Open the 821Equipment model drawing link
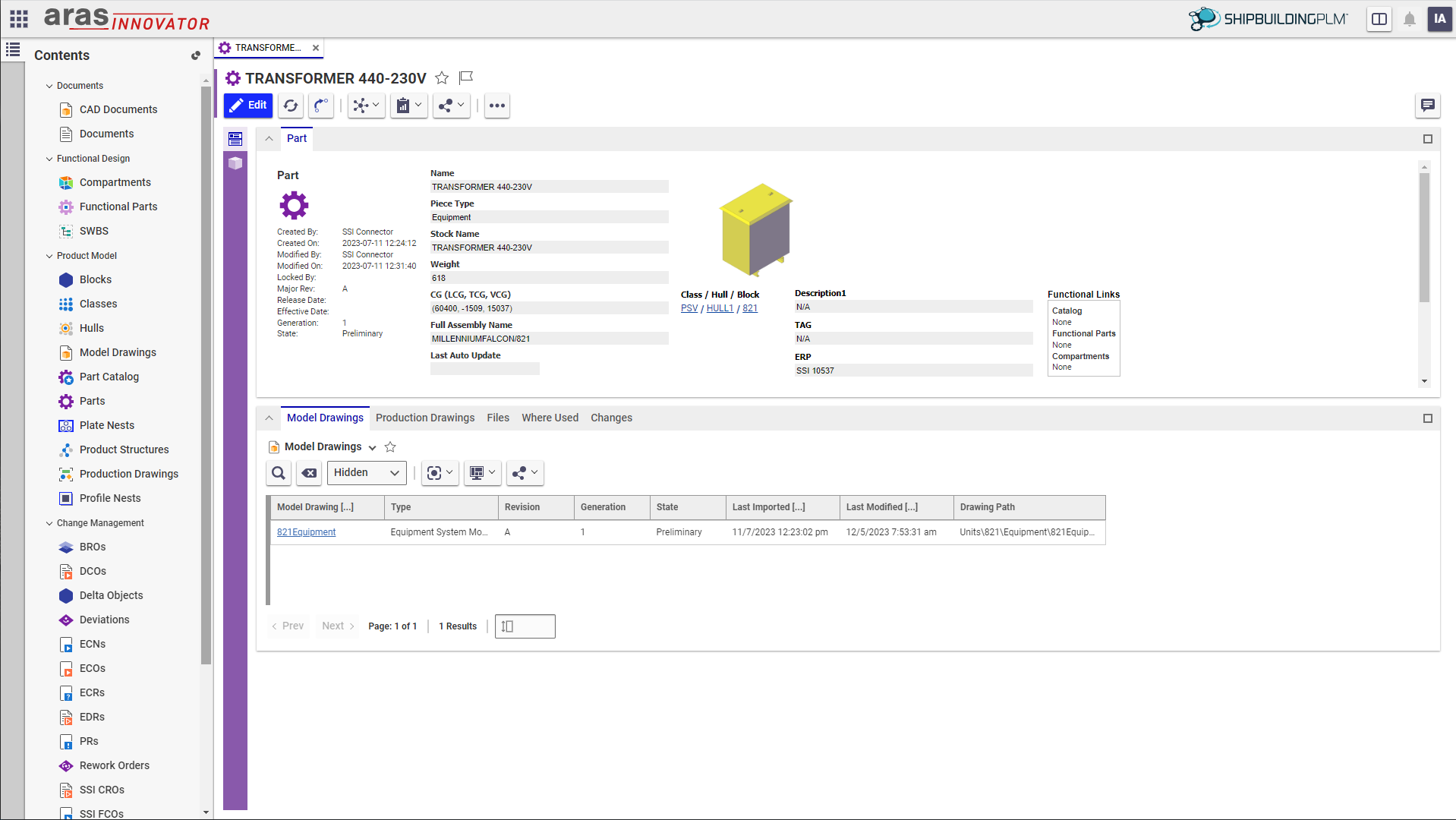This screenshot has width=1456, height=820. (x=306, y=532)
